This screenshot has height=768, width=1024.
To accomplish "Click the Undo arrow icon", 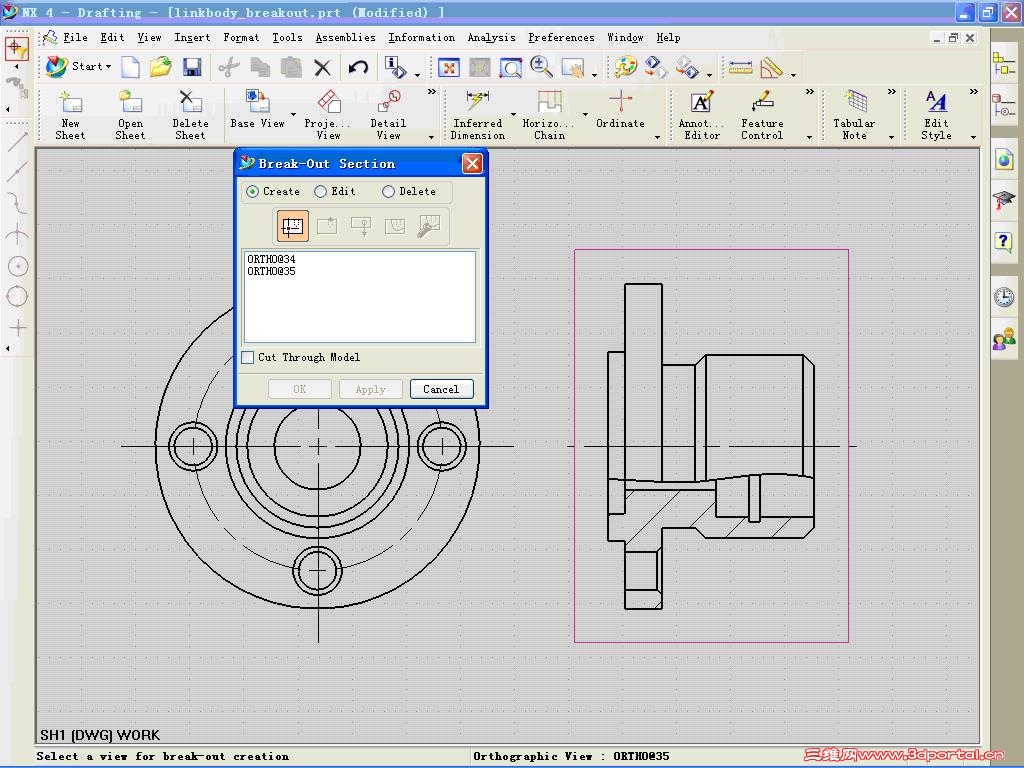I will (x=358, y=67).
